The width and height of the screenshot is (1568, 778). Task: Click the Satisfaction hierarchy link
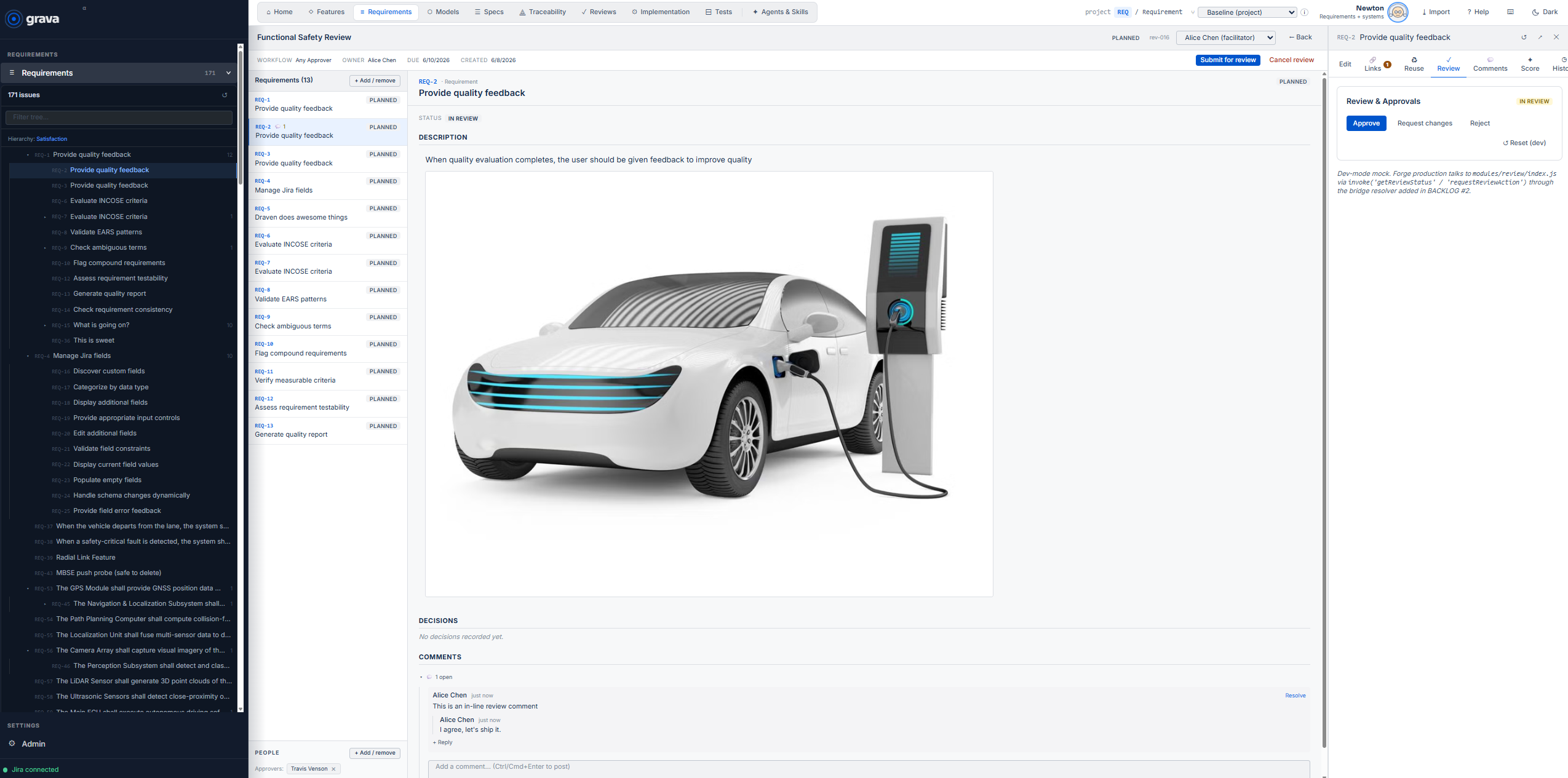click(x=52, y=139)
